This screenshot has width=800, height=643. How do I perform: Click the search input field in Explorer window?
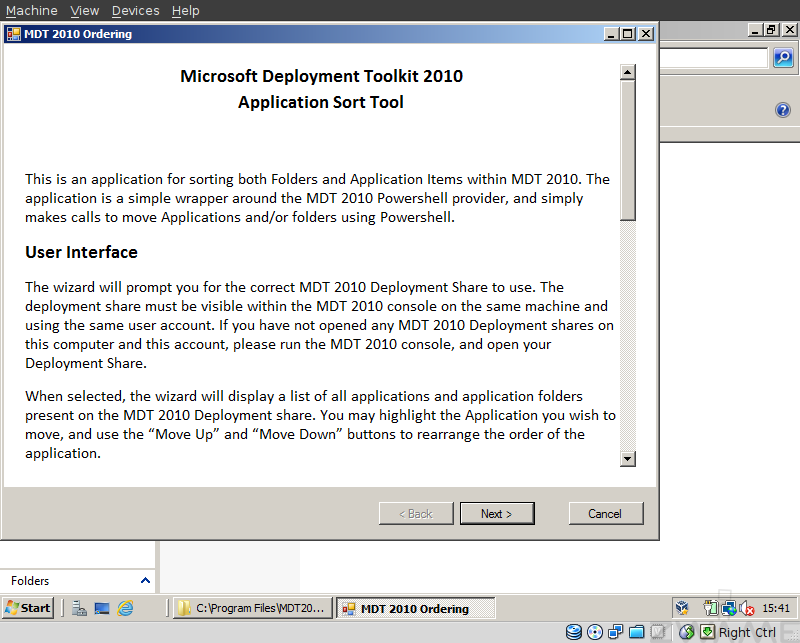click(713, 58)
